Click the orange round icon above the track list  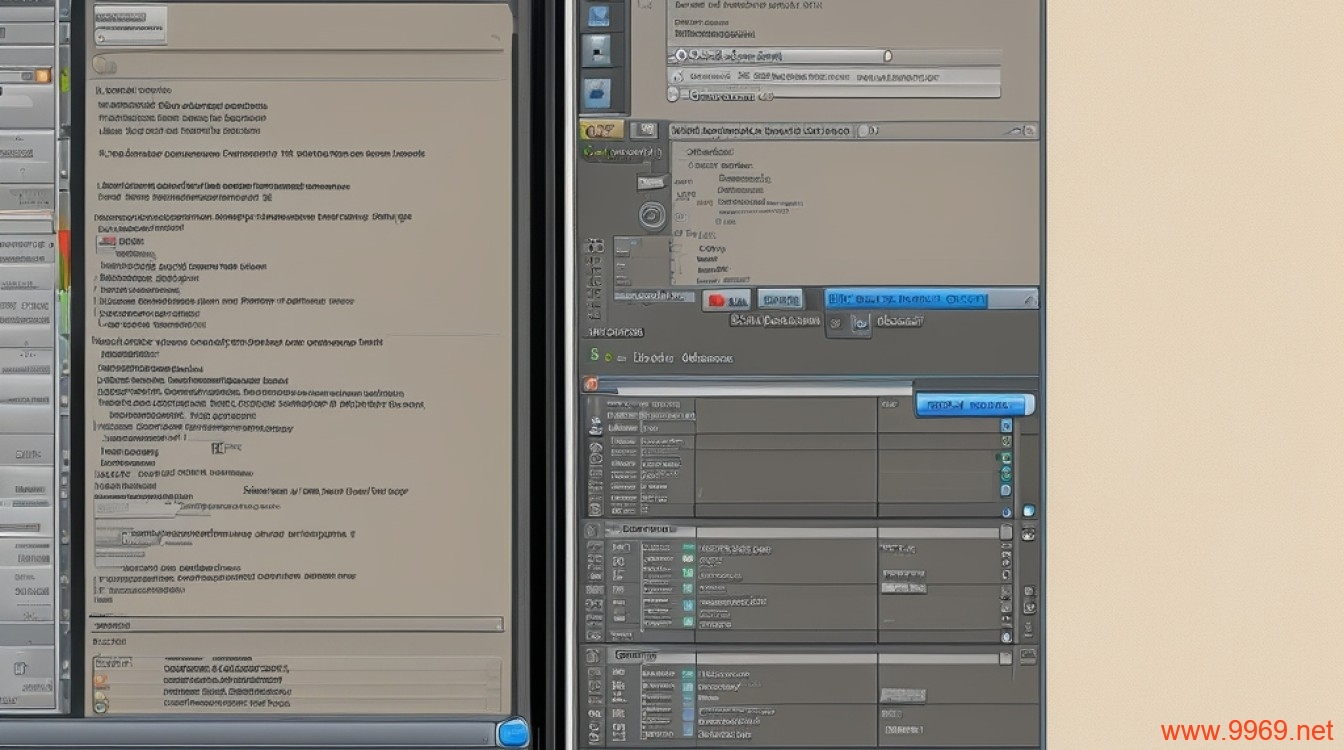click(591, 384)
